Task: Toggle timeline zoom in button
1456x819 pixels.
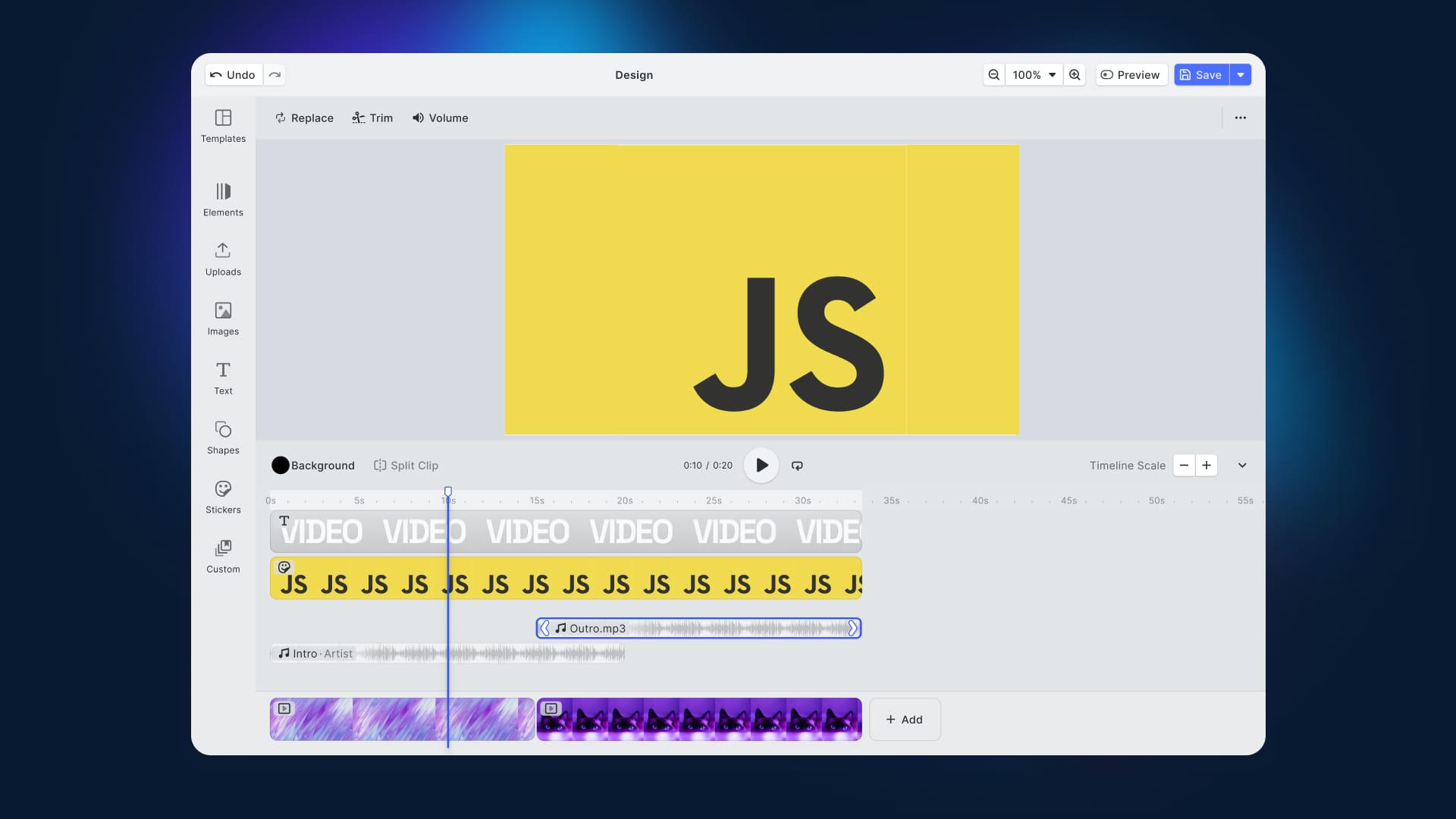Action: pyautogui.click(x=1207, y=465)
